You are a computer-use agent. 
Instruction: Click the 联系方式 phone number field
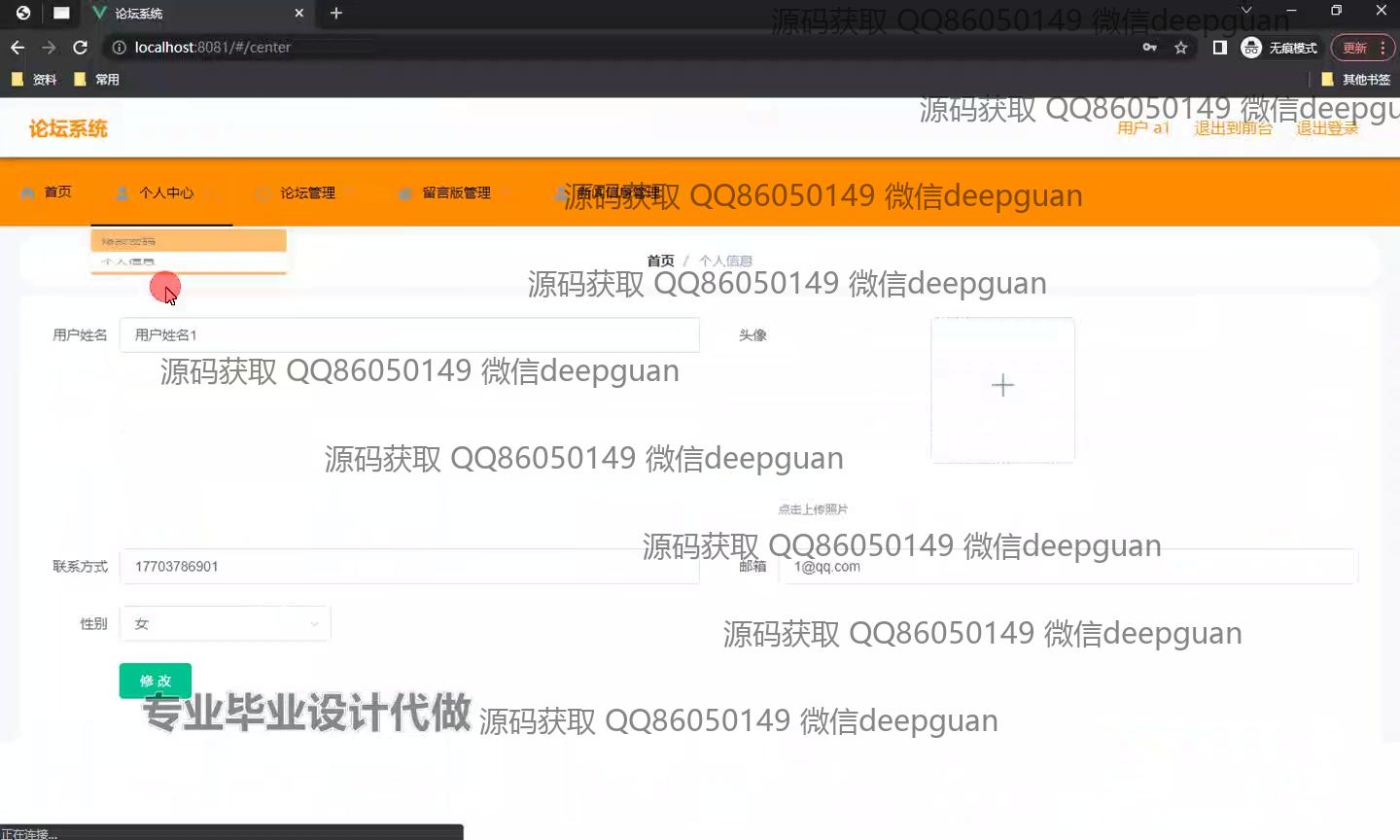[409, 566]
